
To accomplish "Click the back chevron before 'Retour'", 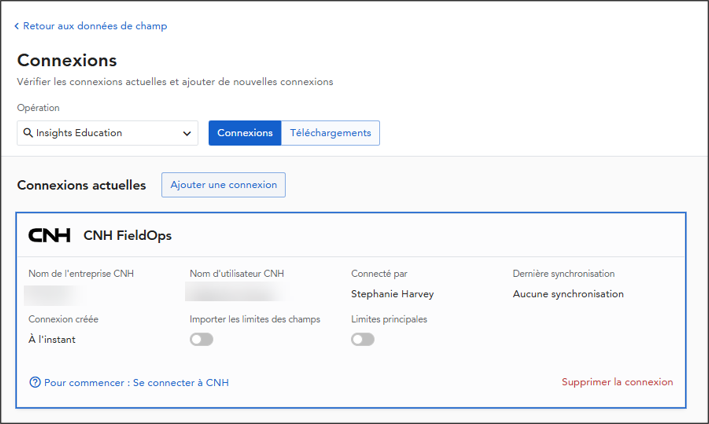I will point(17,26).
